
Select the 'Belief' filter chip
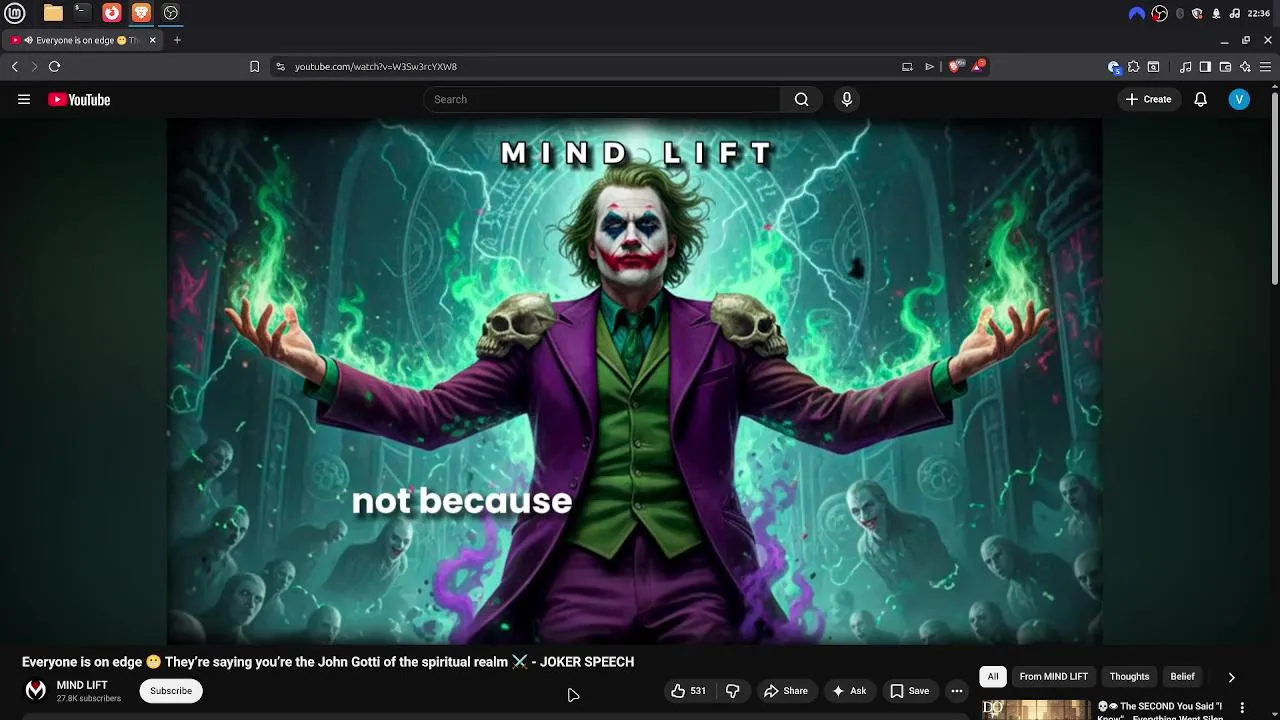tap(1182, 677)
